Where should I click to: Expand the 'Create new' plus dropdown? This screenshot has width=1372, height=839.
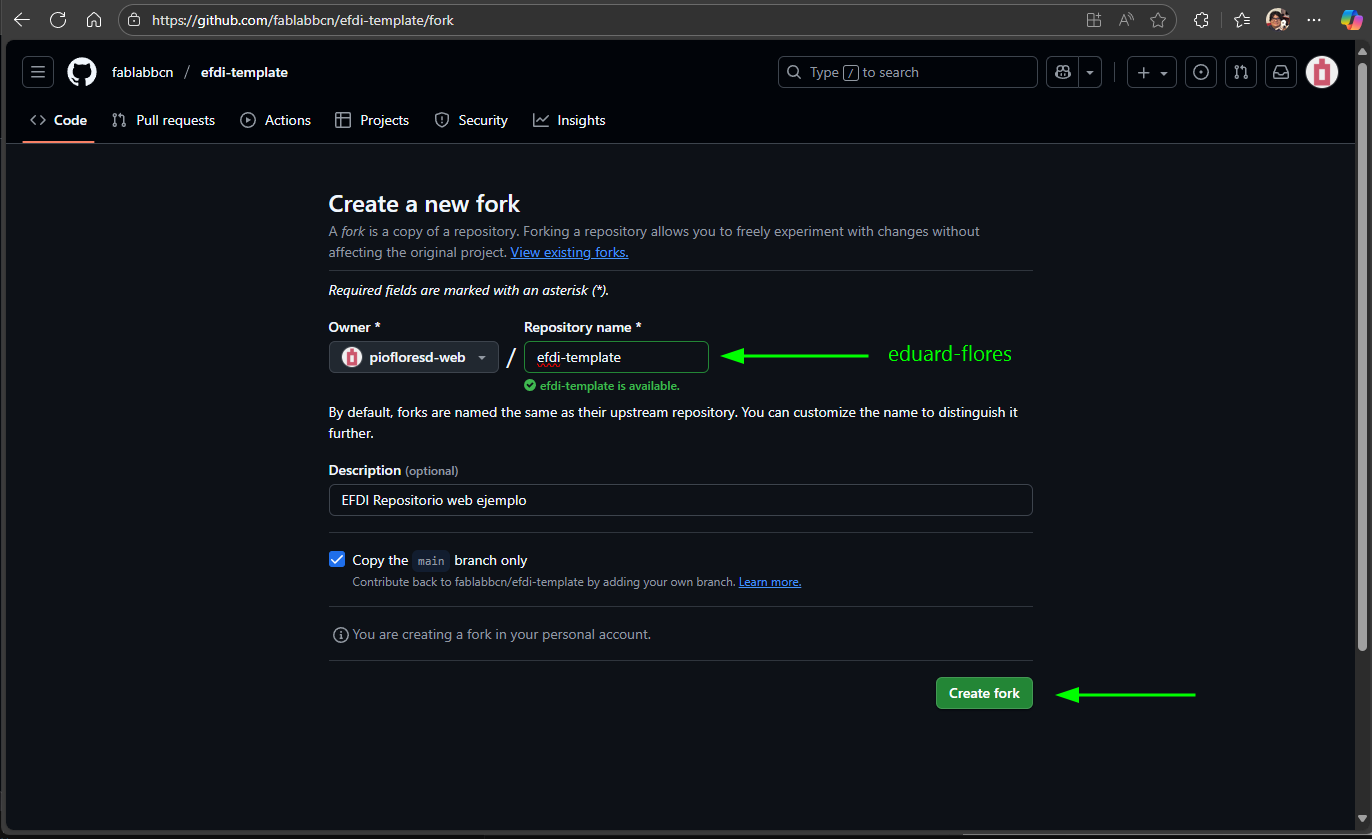[x=1151, y=72]
